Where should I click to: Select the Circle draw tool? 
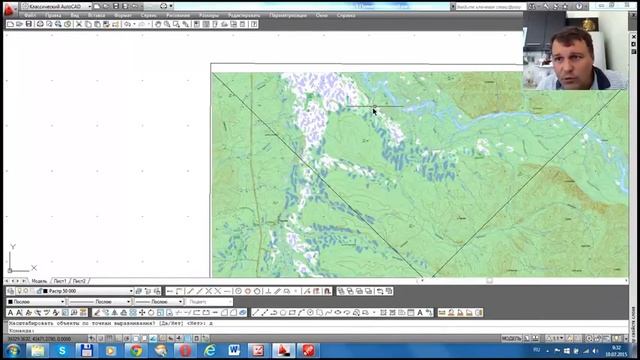coord(310,313)
